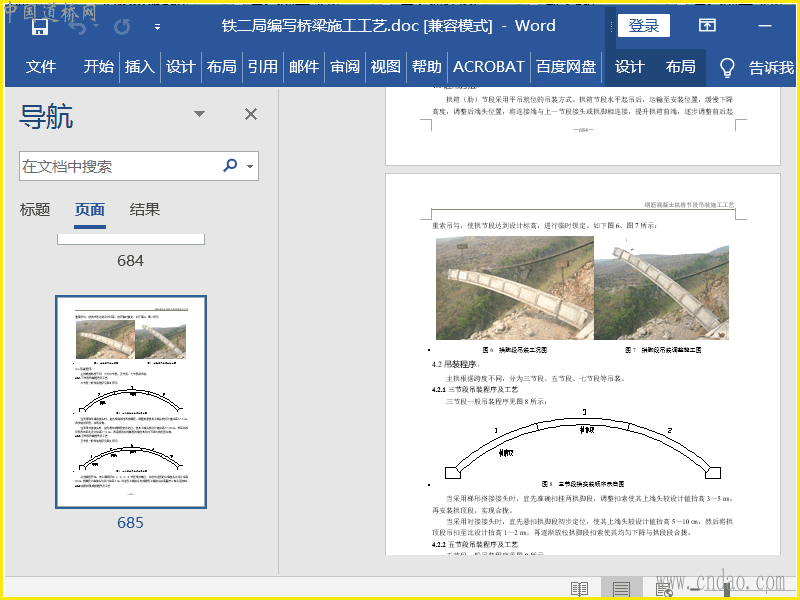Click the Undo arrow icon
This screenshot has height=600, width=800.
[x=78, y=27]
